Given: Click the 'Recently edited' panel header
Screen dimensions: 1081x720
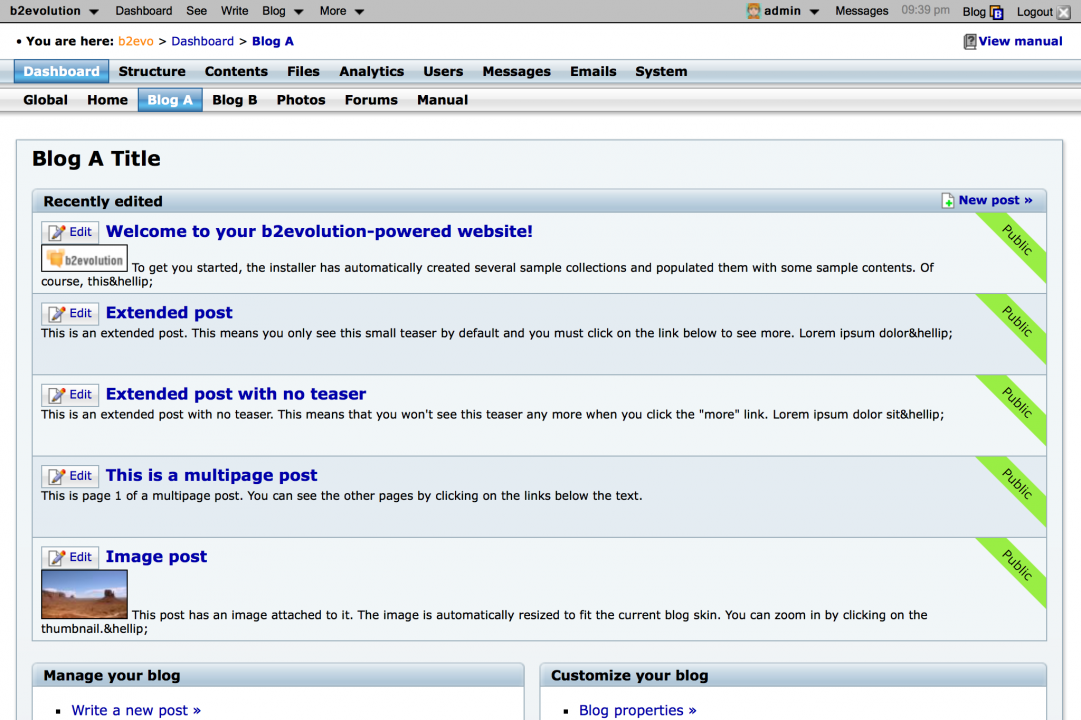Looking at the screenshot, I should [x=539, y=201].
